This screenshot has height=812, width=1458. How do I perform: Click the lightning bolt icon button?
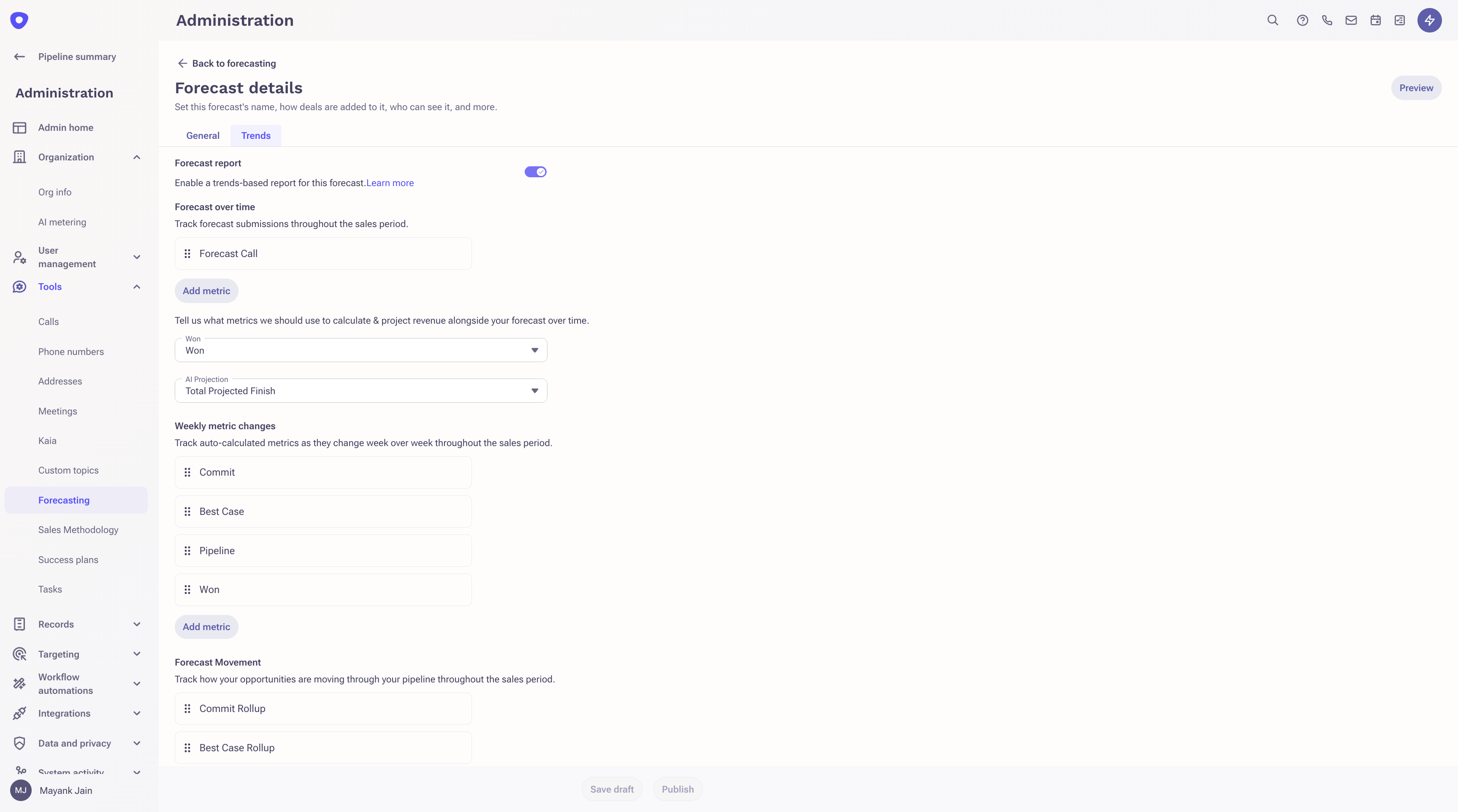1429,20
